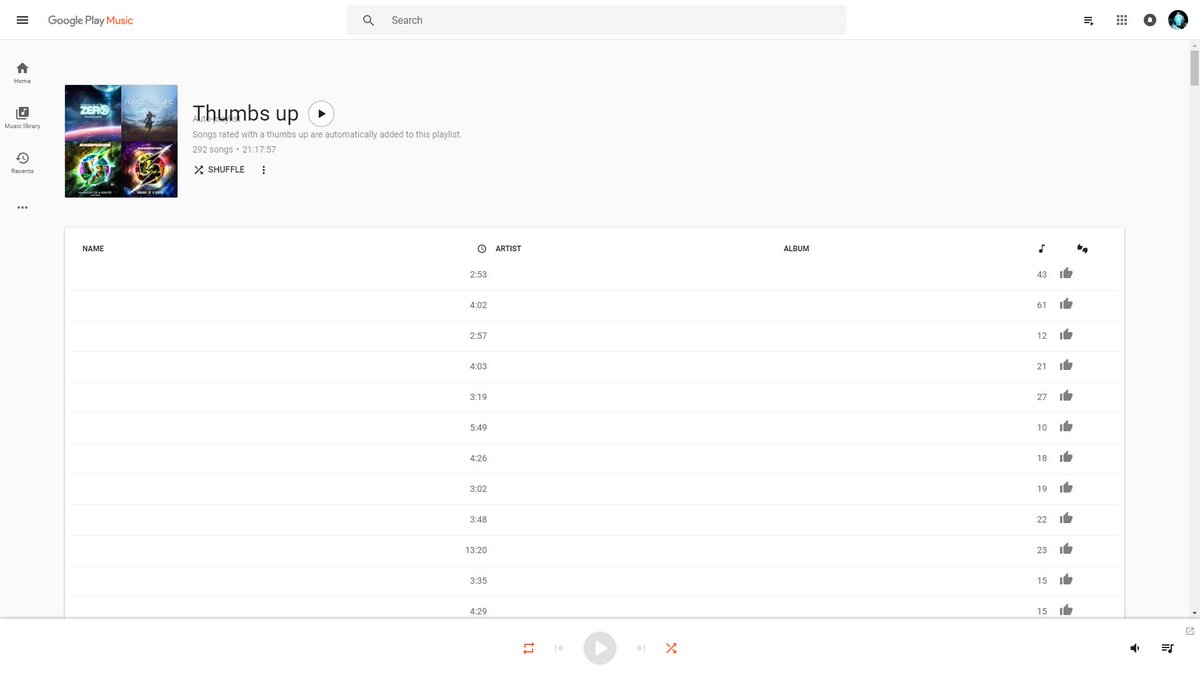Open the Google apps grid
This screenshot has width=1200, height=675.
click(1122, 20)
